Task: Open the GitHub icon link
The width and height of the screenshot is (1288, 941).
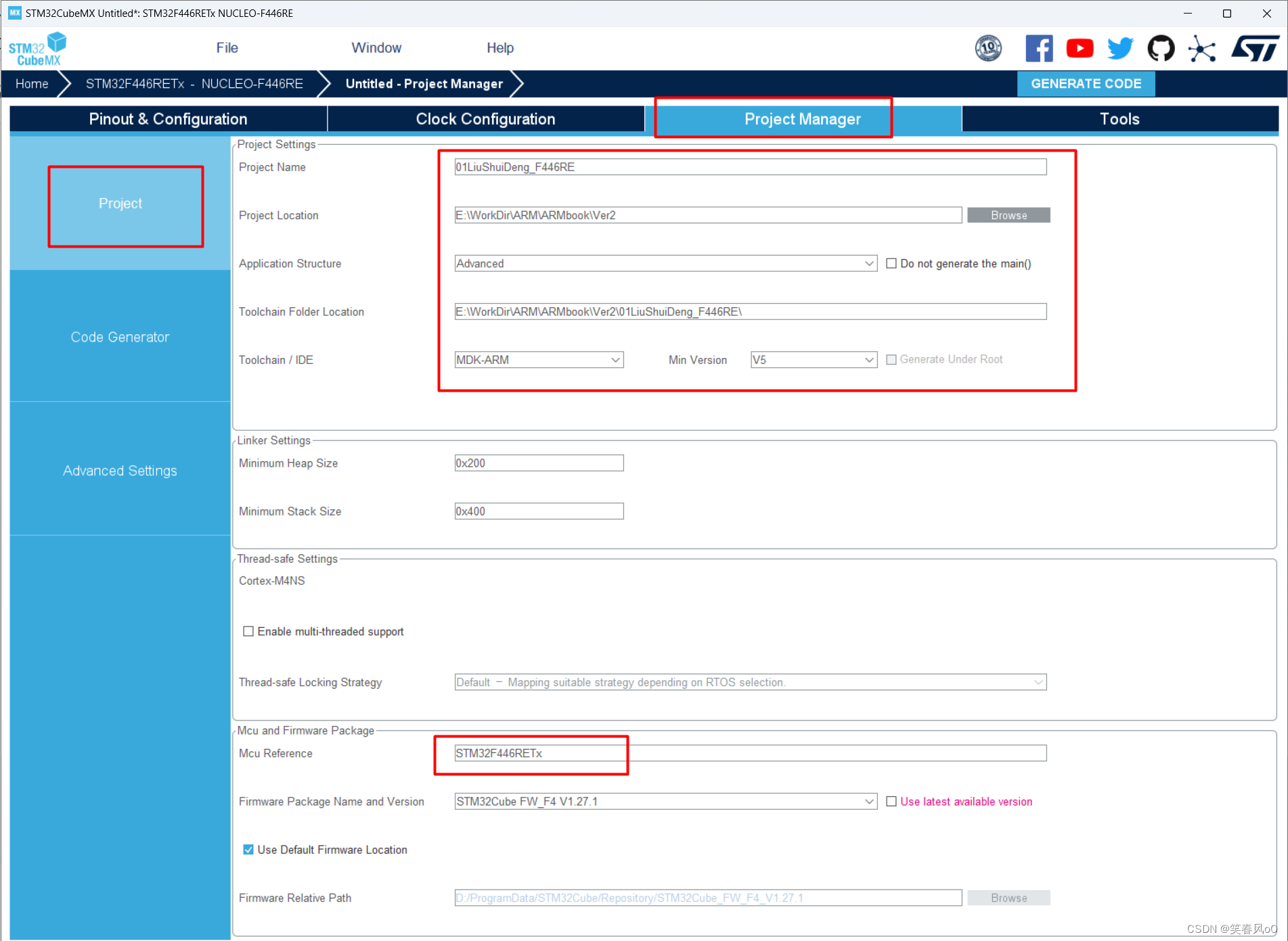Action: click(x=1161, y=48)
